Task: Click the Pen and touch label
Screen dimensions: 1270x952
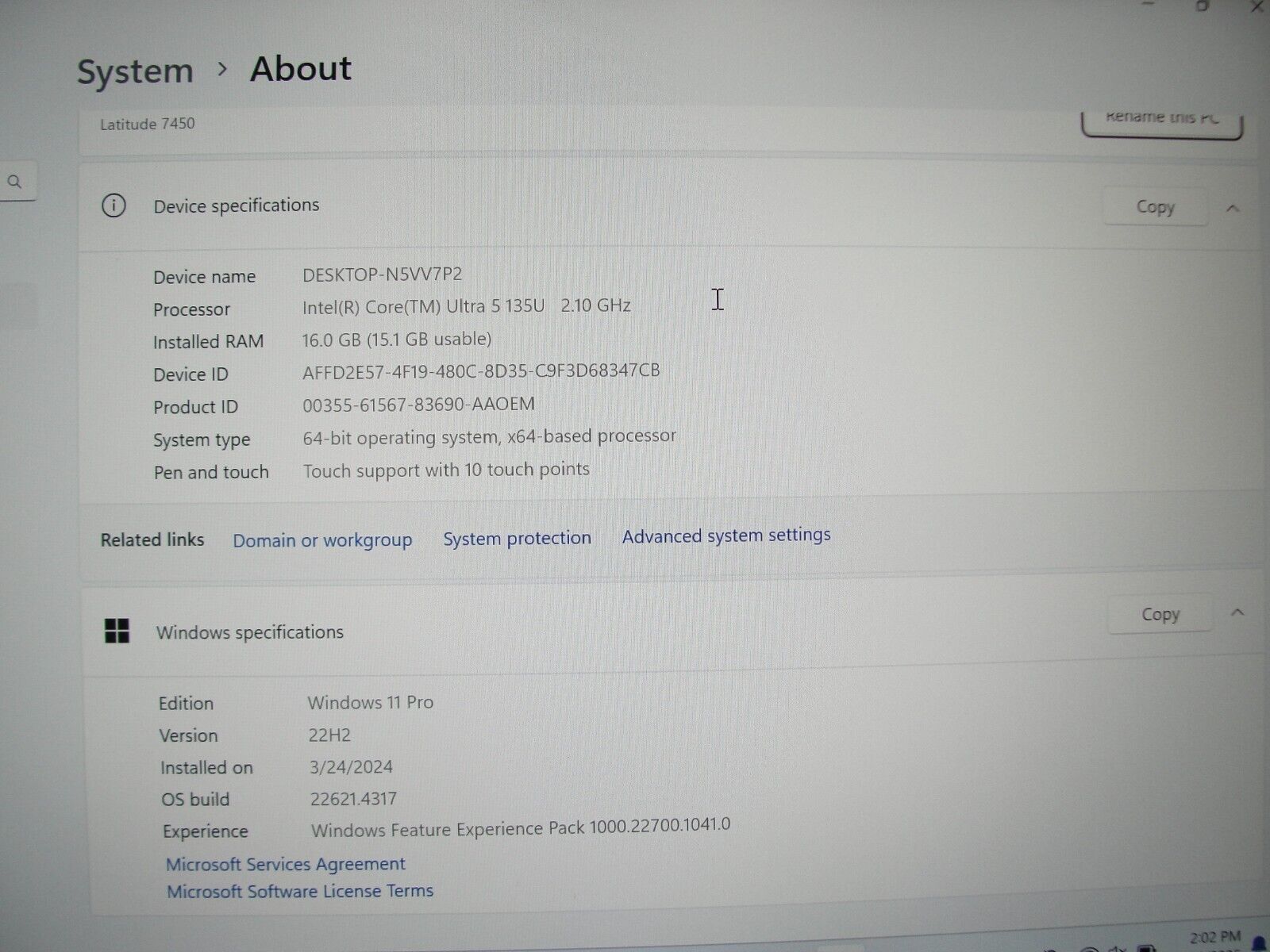Action: (x=211, y=472)
